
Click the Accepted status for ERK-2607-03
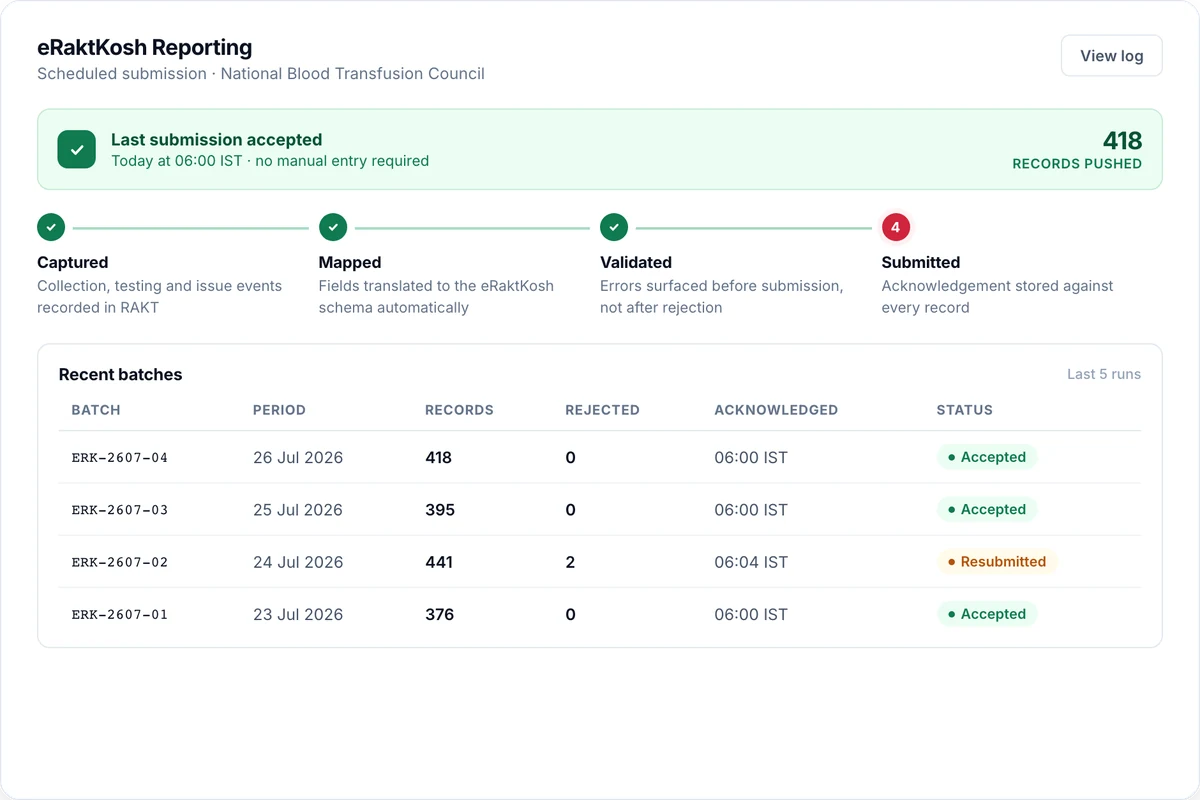987,509
